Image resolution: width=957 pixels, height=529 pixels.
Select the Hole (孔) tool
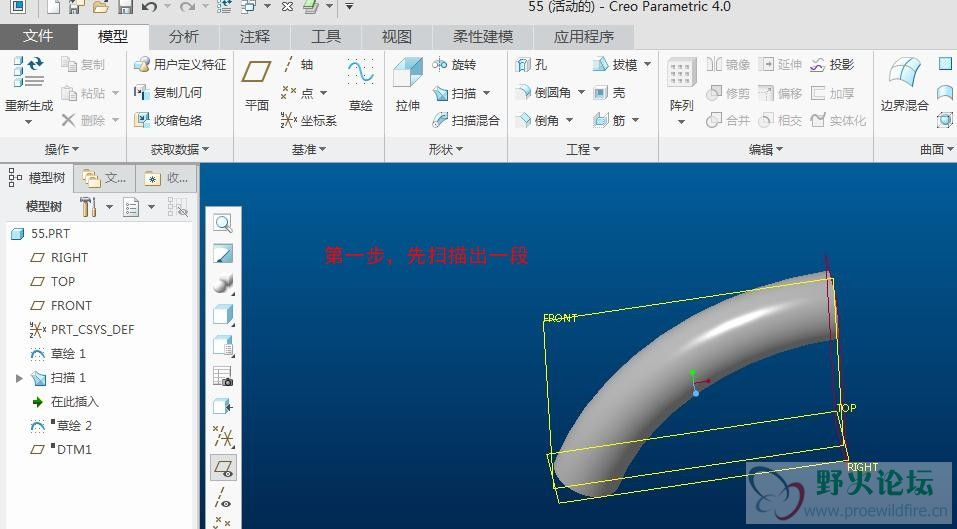click(x=531, y=65)
